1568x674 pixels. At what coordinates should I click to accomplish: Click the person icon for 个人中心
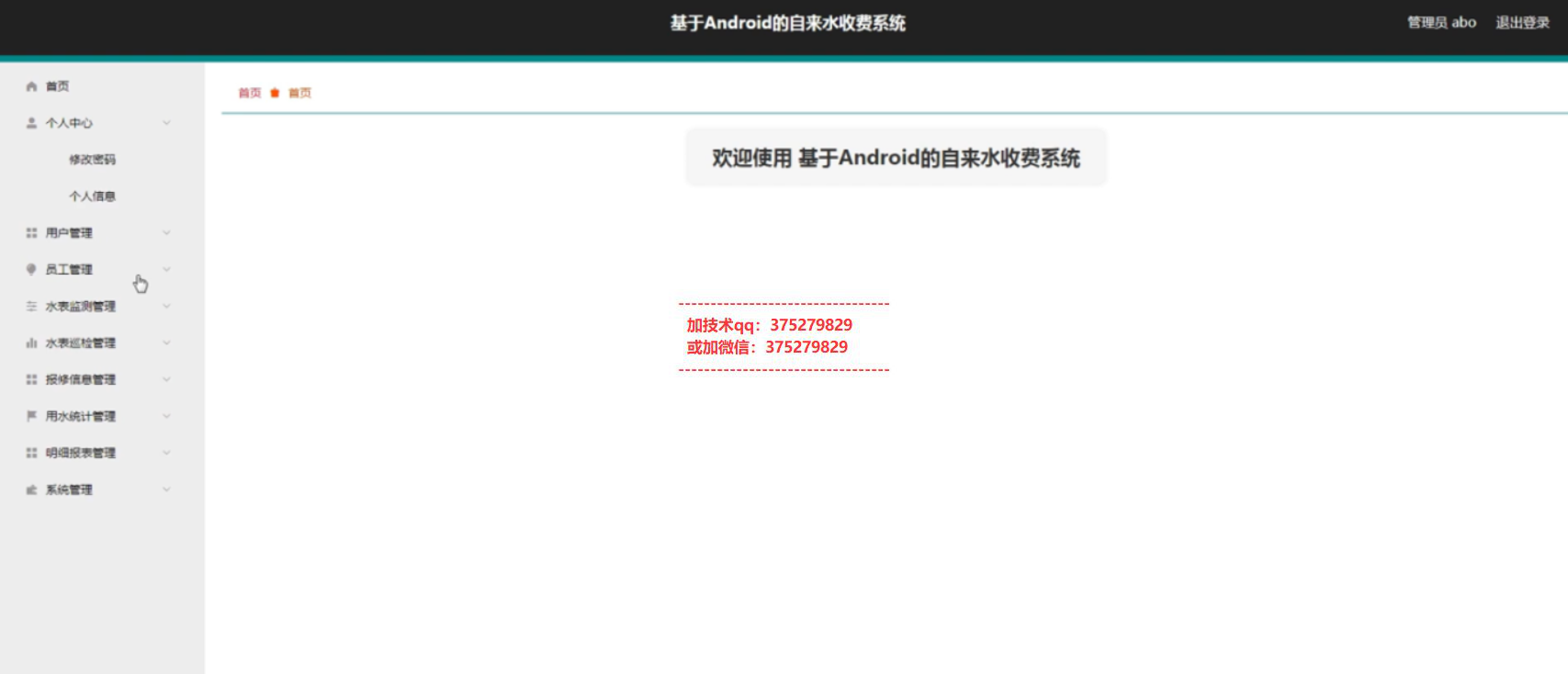tap(31, 123)
